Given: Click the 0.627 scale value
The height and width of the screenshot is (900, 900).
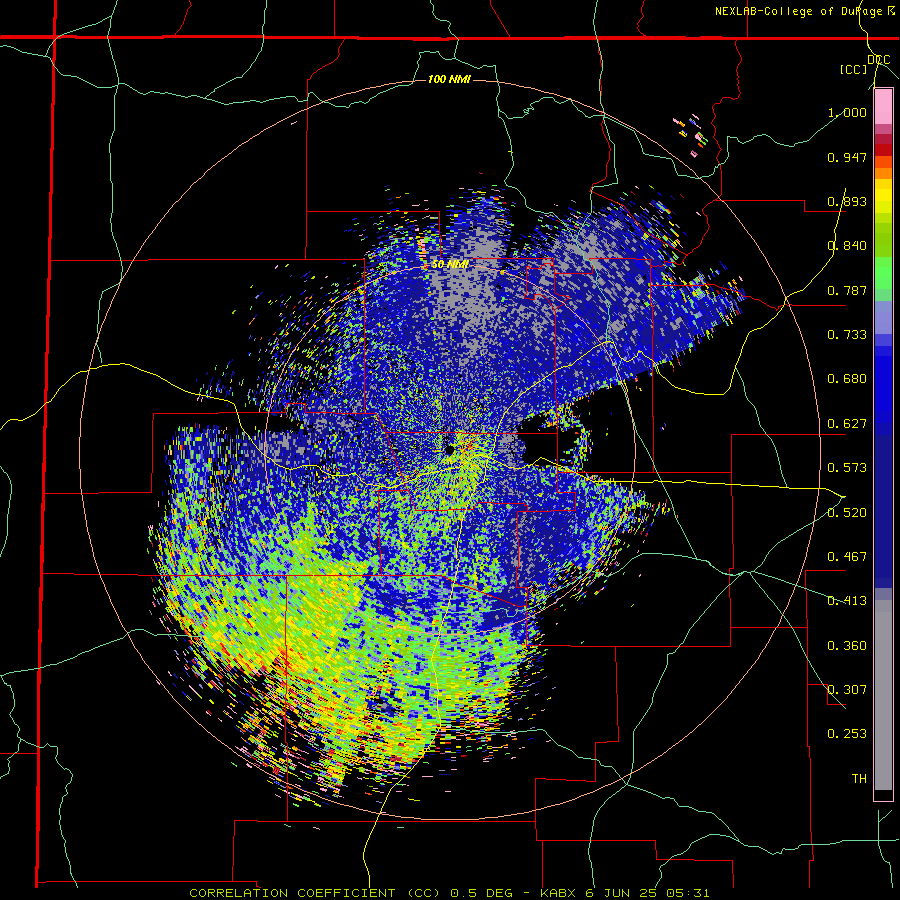Looking at the screenshot, I should point(847,424).
